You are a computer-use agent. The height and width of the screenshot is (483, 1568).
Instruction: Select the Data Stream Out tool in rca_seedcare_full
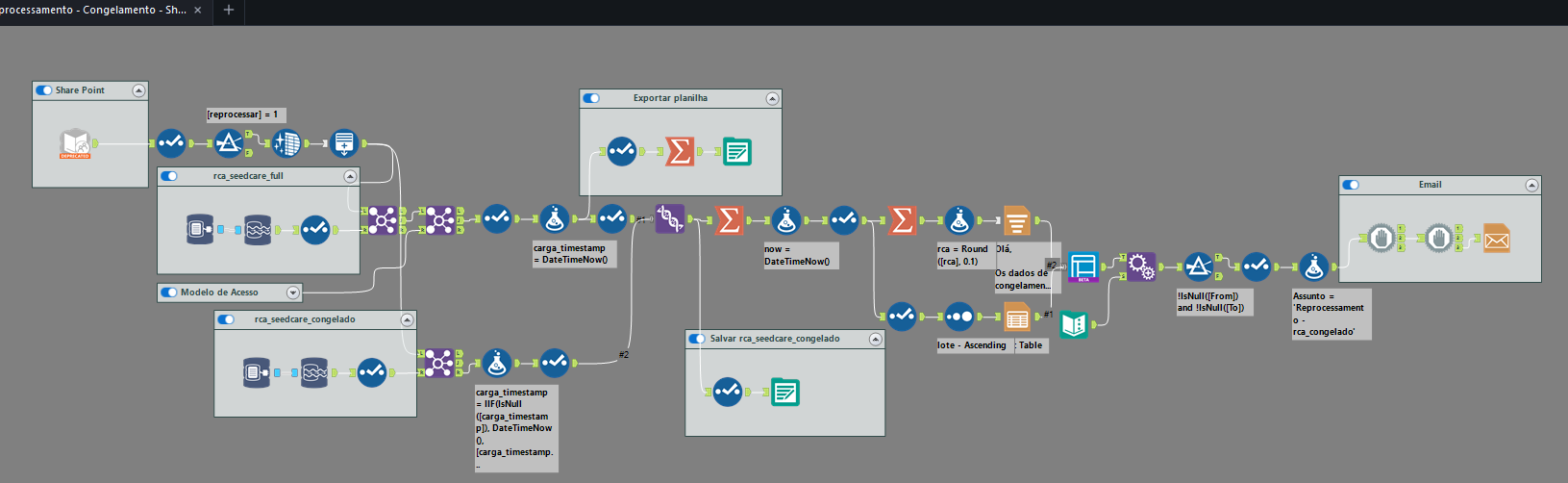pos(258,229)
